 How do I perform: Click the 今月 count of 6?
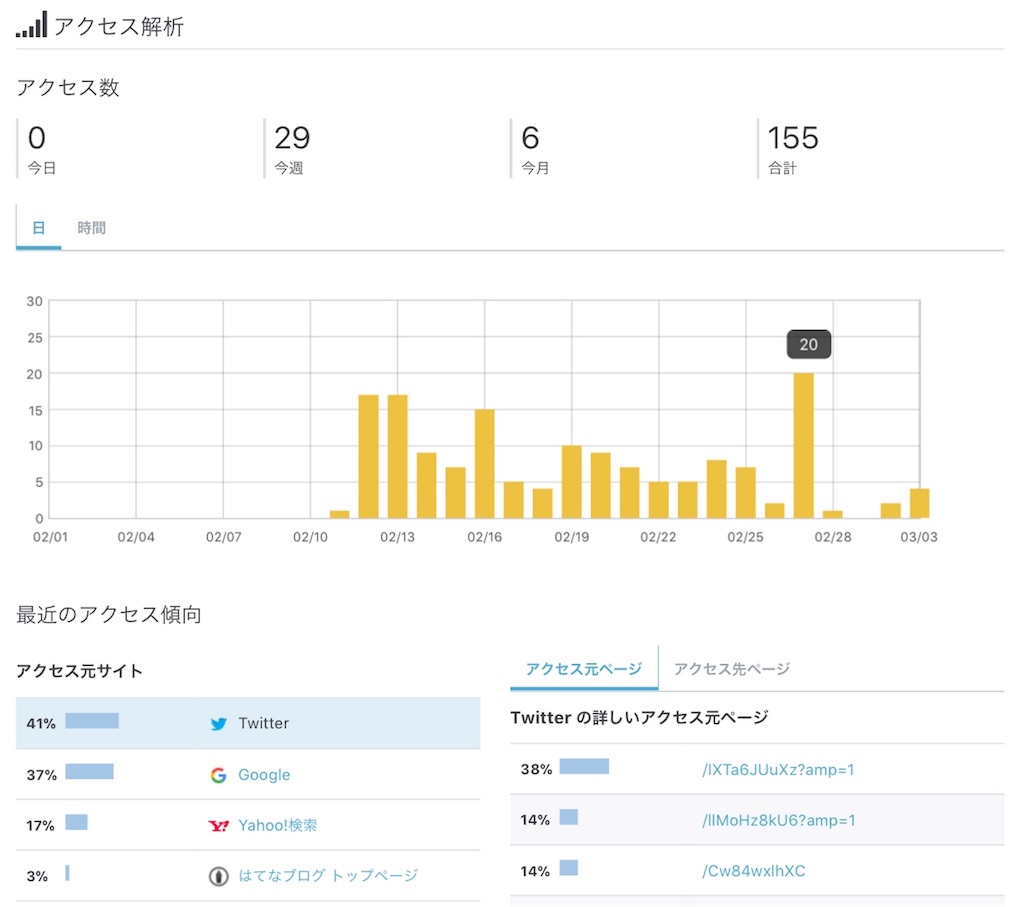pos(530,138)
